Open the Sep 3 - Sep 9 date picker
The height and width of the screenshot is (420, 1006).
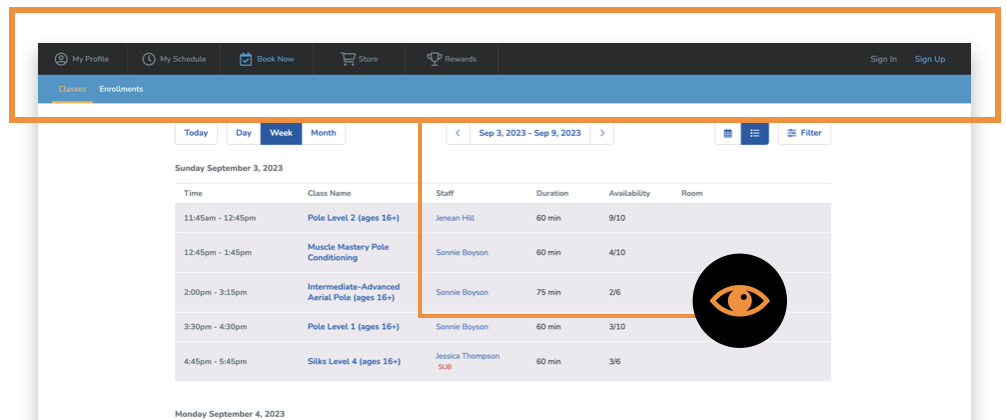point(530,133)
